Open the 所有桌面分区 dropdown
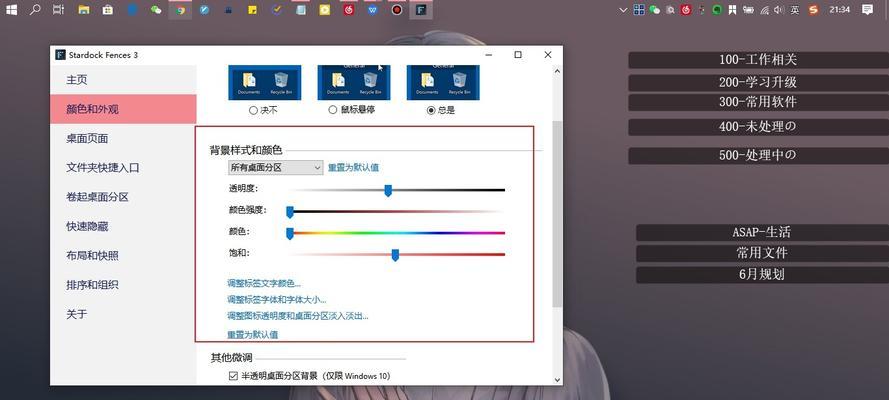 (x=276, y=168)
